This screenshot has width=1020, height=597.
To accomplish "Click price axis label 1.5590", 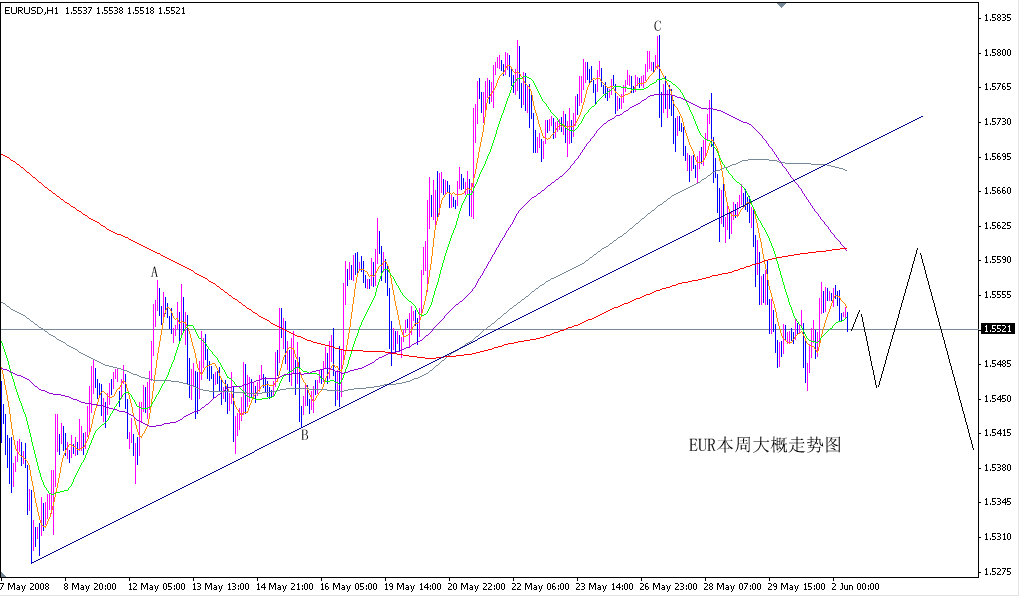I will click(x=998, y=259).
